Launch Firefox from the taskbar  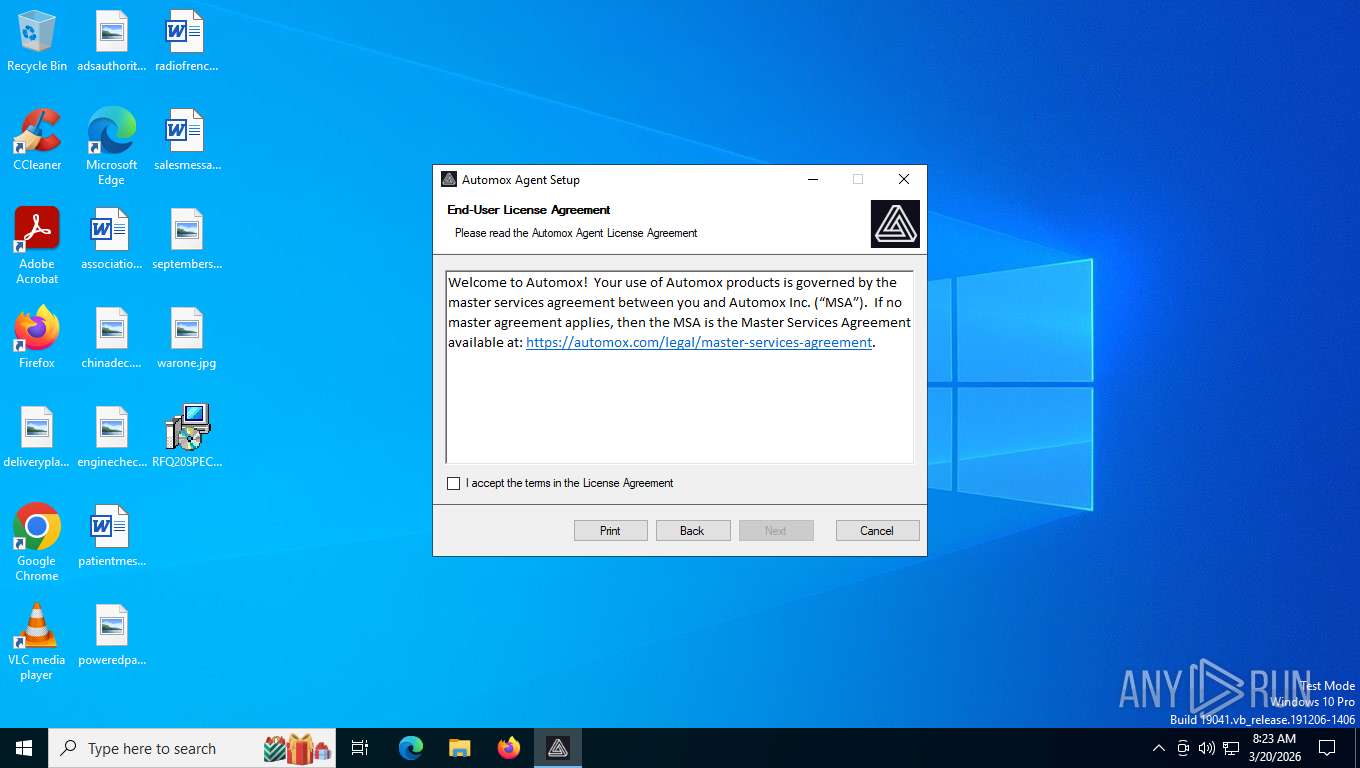point(509,748)
